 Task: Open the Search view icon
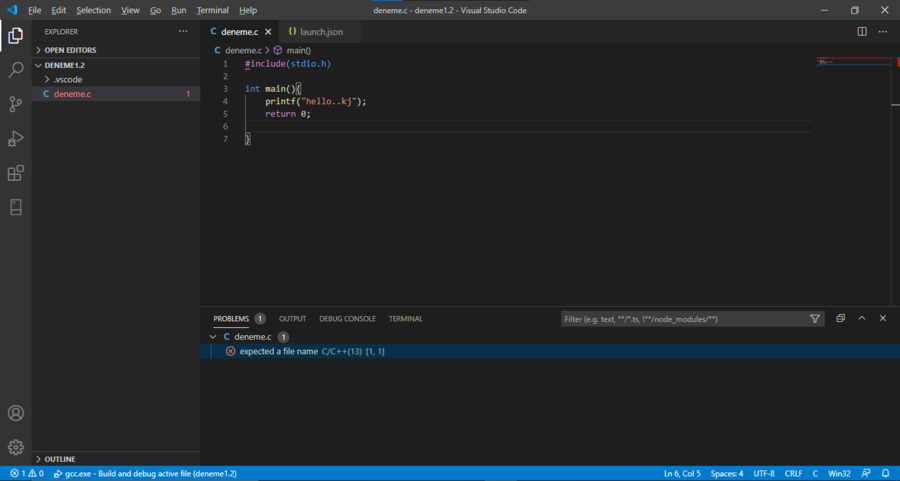15,70
